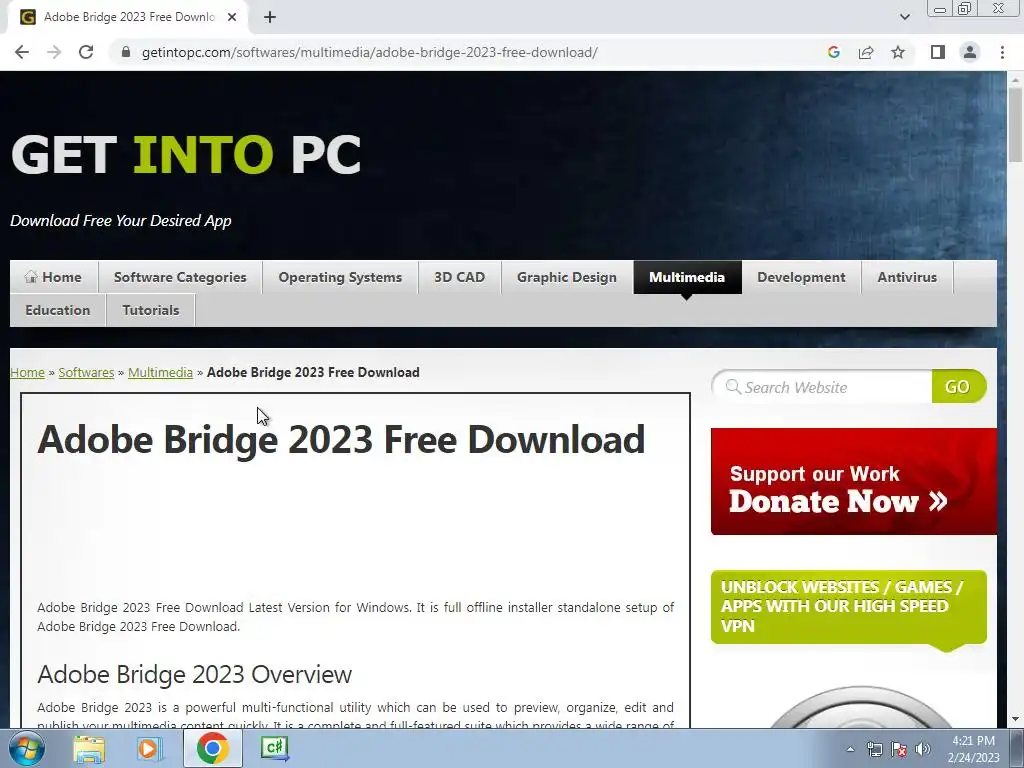Open the Operating Systems menu
The width and height of the screenshot is (1024, 768).
pos(340,277)
